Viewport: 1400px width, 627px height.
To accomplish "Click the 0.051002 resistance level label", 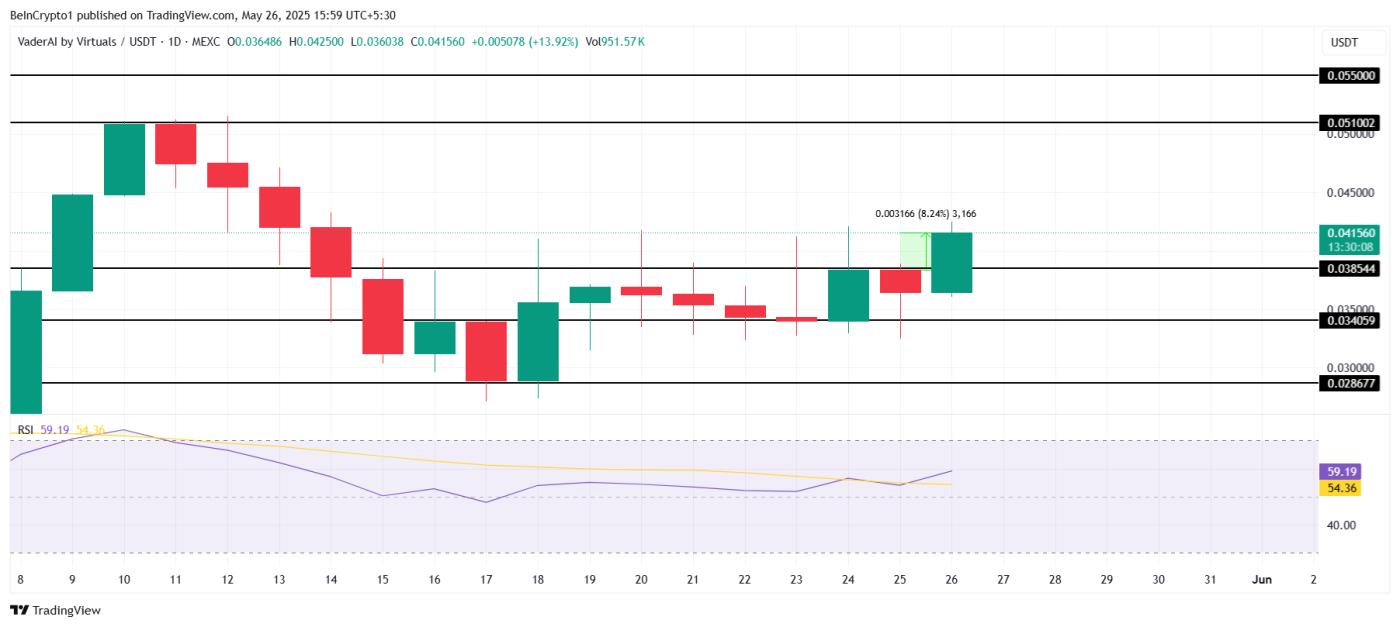I will [x=1349, y=122].
